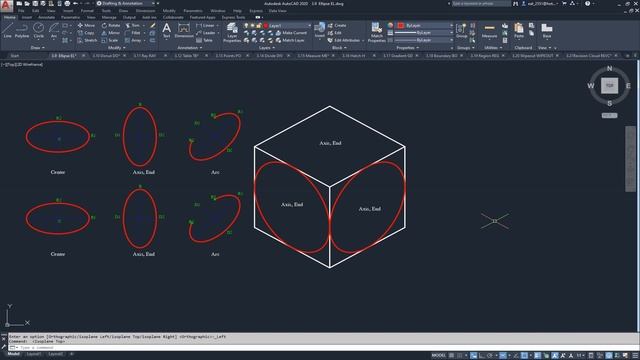The image size is (640, 360).
Task: Open the Format menu
Action: coord(87,11)
